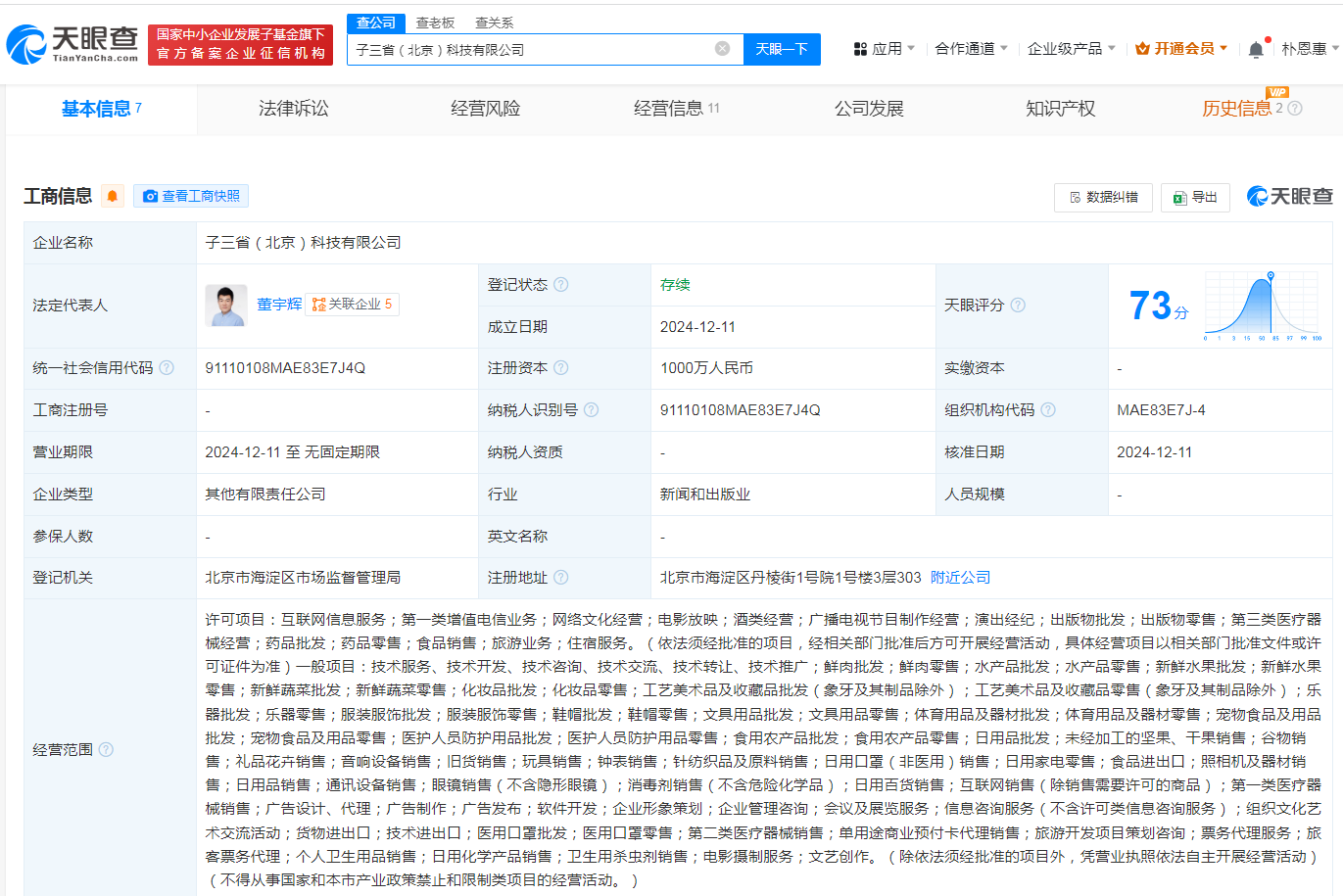Viewport: 1343px width, 896px height.
Task: Click the 数据纠错 button
Action: point(1103,197)
